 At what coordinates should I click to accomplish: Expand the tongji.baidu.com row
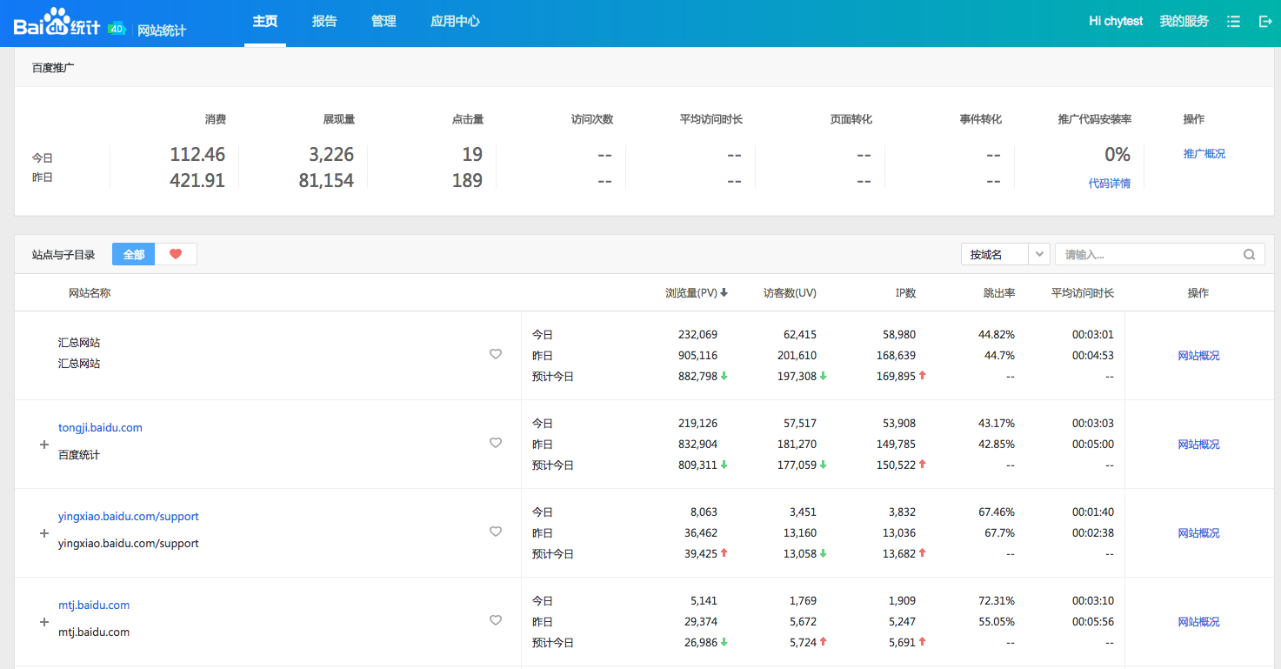44,444
